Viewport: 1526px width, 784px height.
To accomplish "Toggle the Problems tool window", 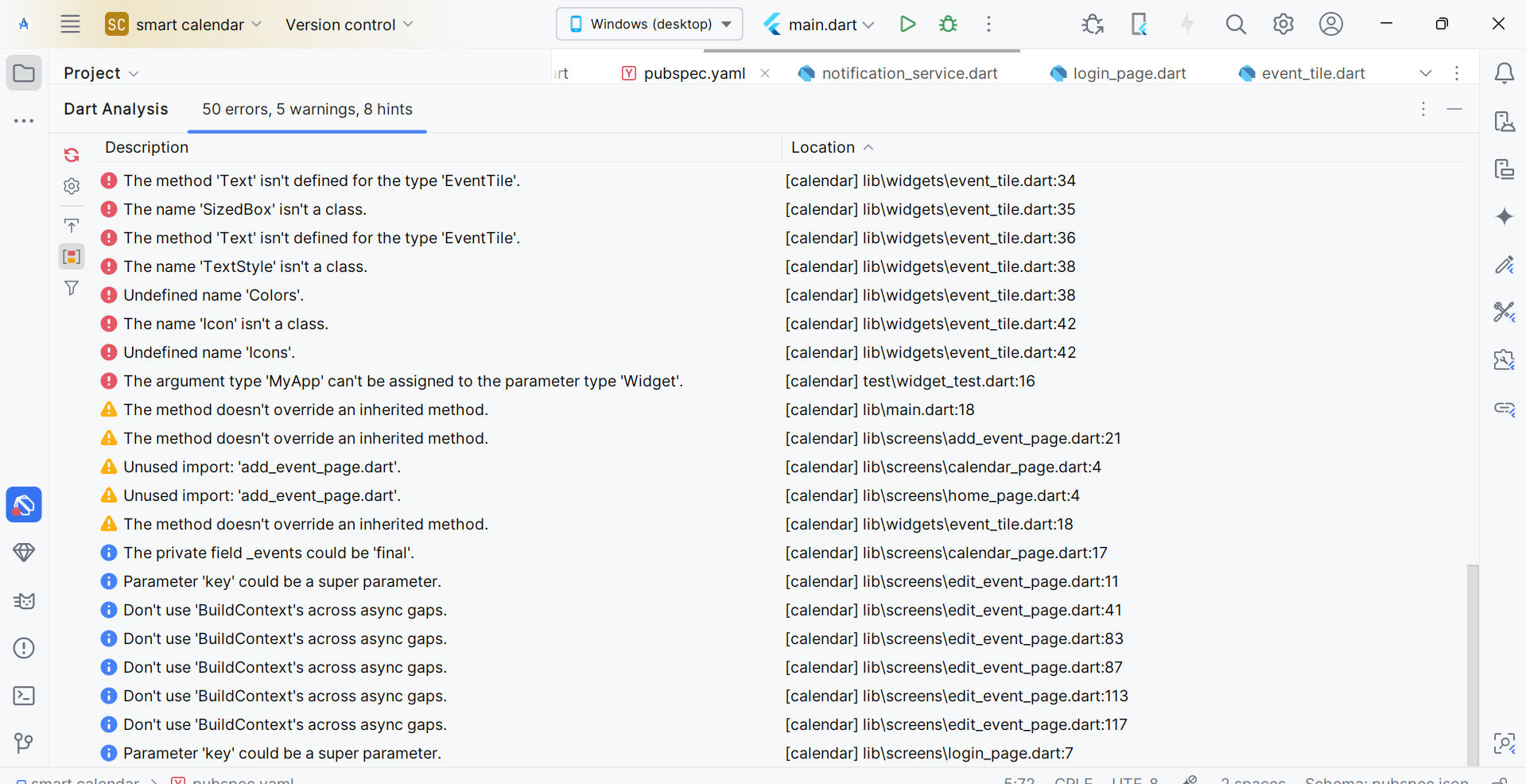I will (24, 648).
